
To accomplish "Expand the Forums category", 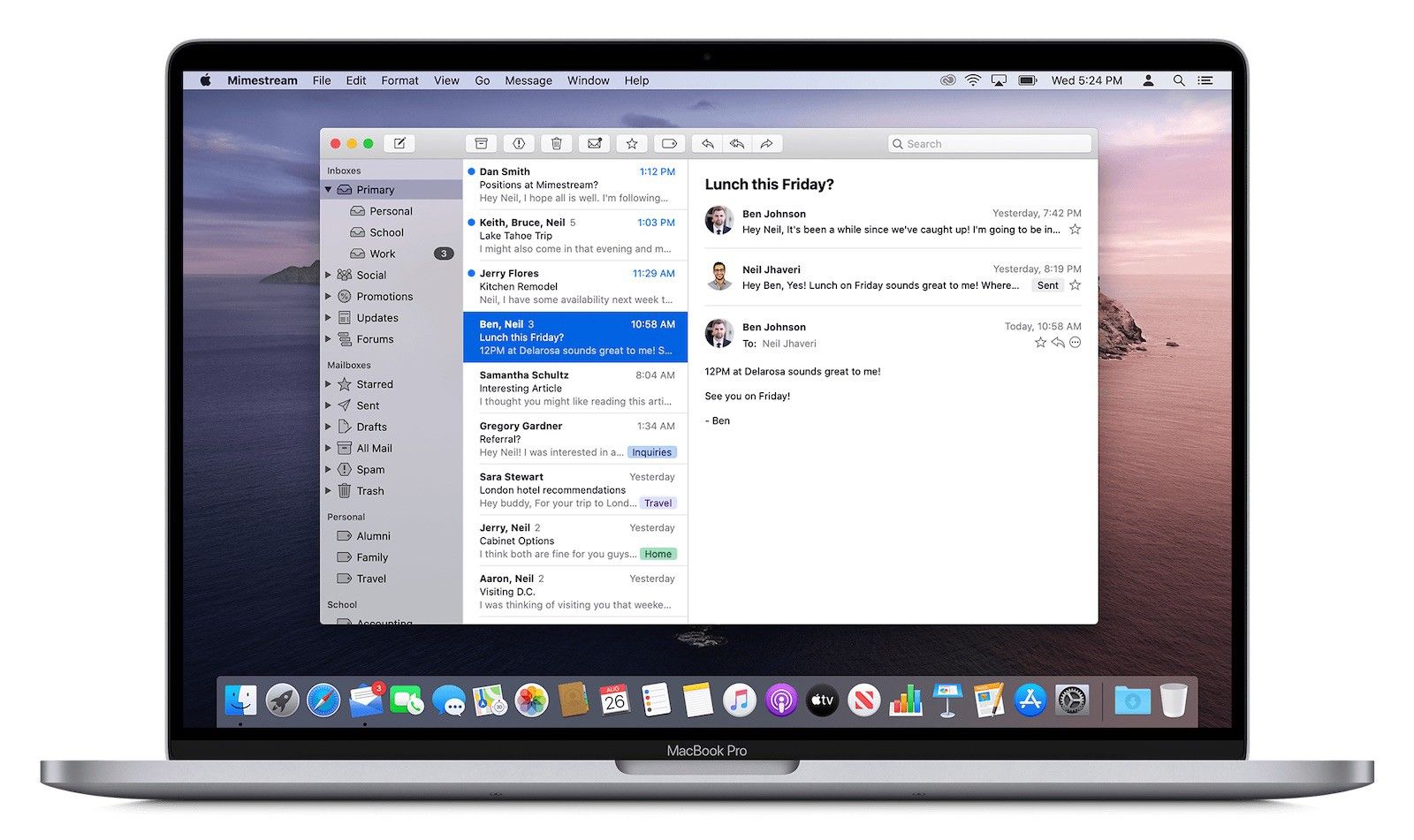I will click(329, 338).
